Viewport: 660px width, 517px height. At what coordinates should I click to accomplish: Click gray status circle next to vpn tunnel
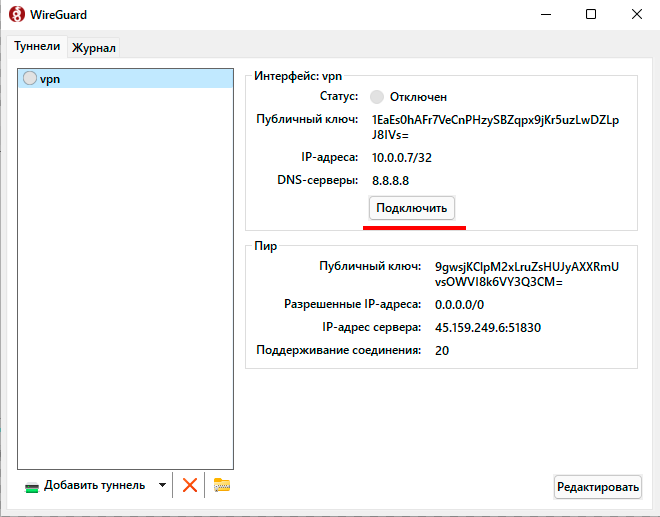pos(30,78)
